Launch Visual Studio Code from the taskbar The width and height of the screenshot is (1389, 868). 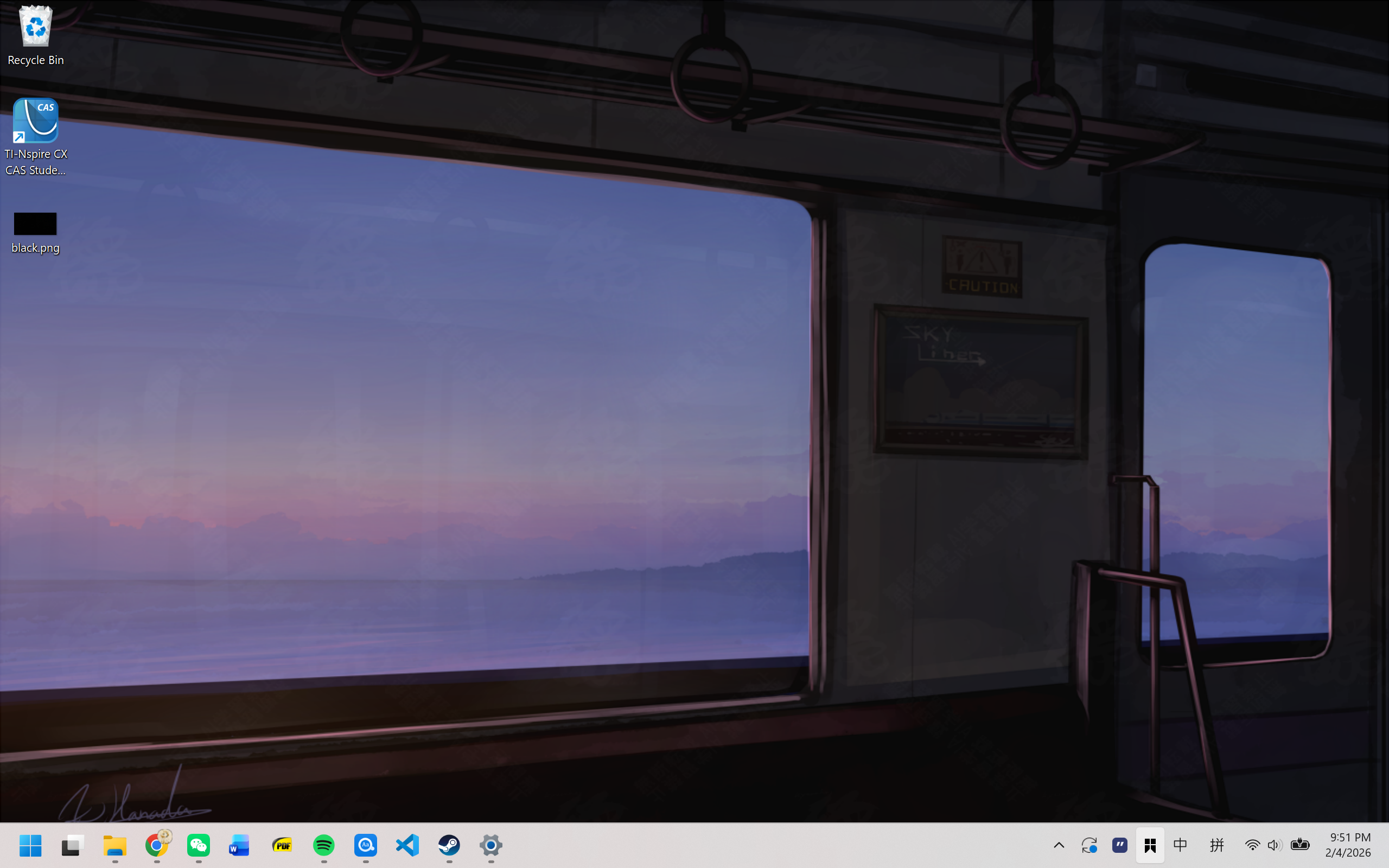407,845
